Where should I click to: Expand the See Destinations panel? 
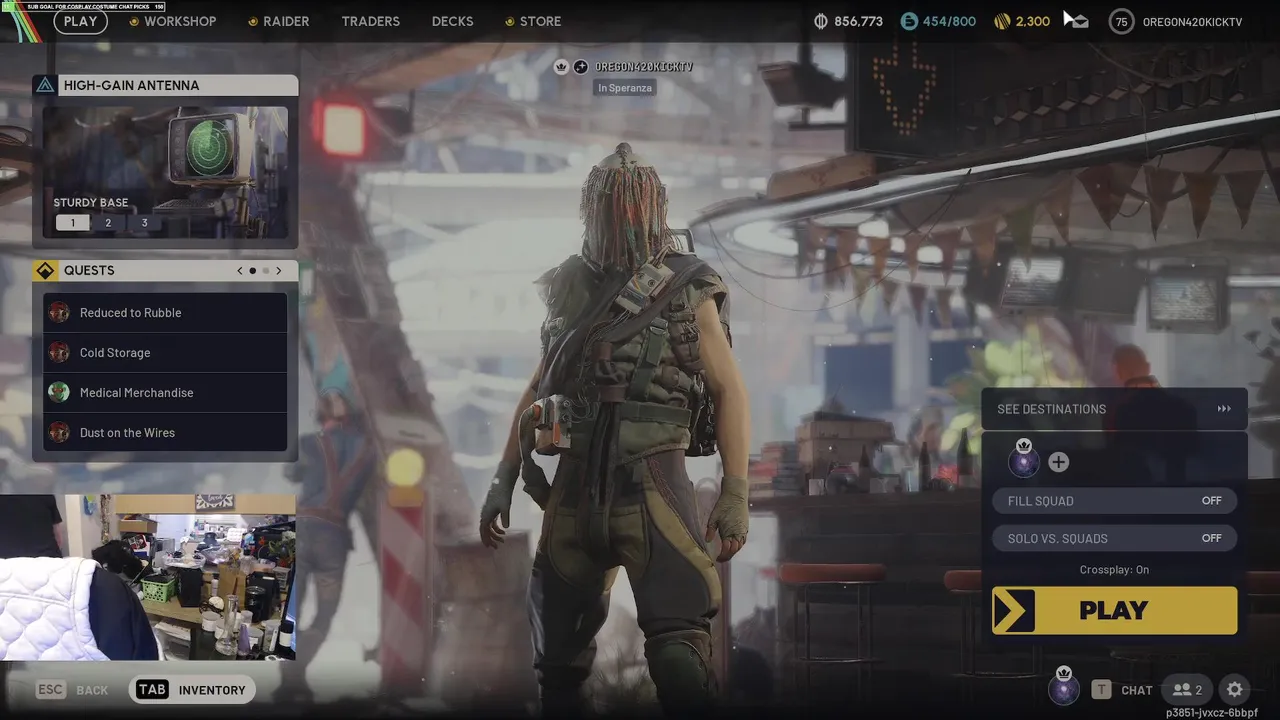1114,409
